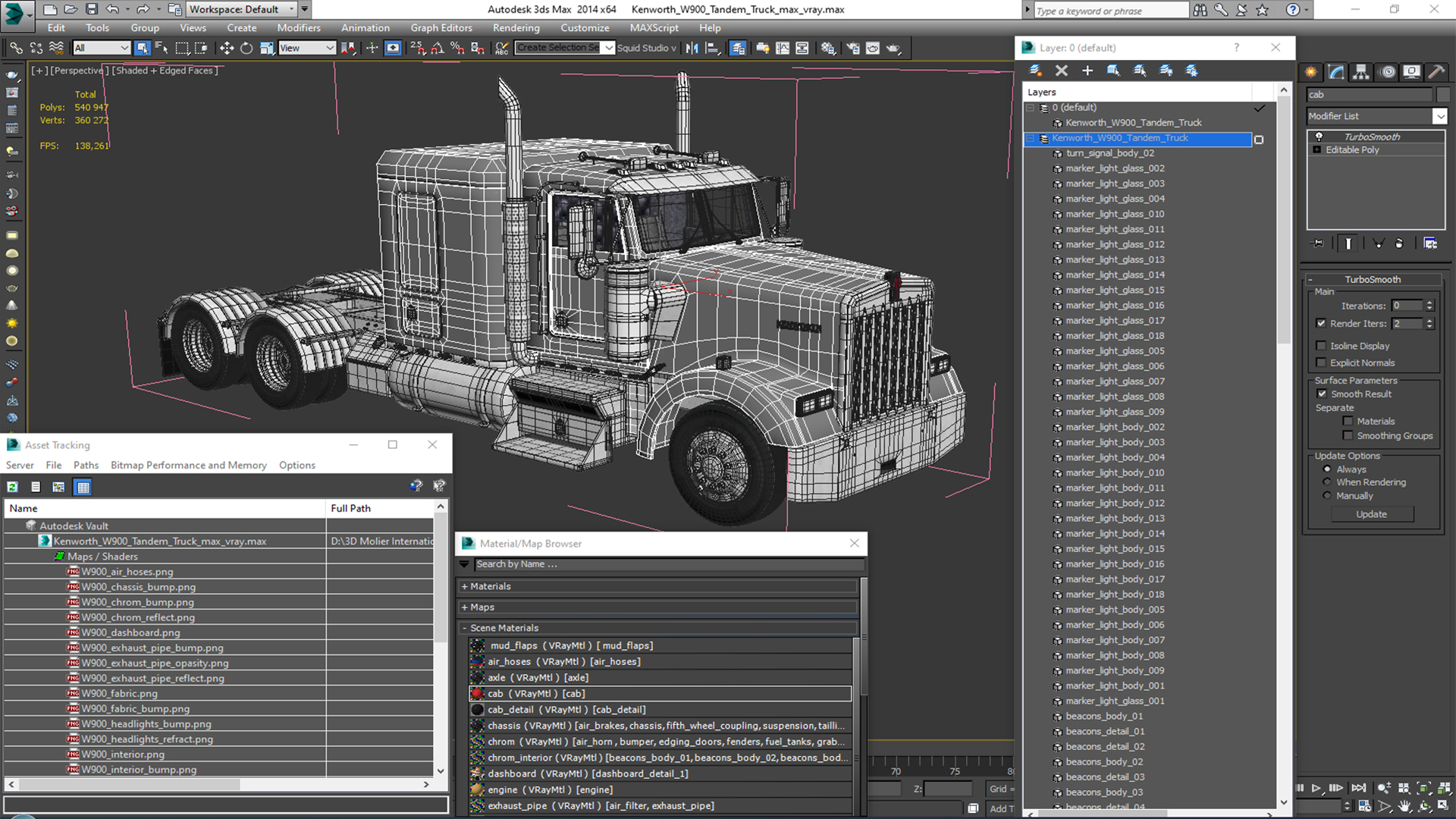This screenshot has height=819, width=1456.
Task: Click the teapot render production icon
Action: coord(894,48)
